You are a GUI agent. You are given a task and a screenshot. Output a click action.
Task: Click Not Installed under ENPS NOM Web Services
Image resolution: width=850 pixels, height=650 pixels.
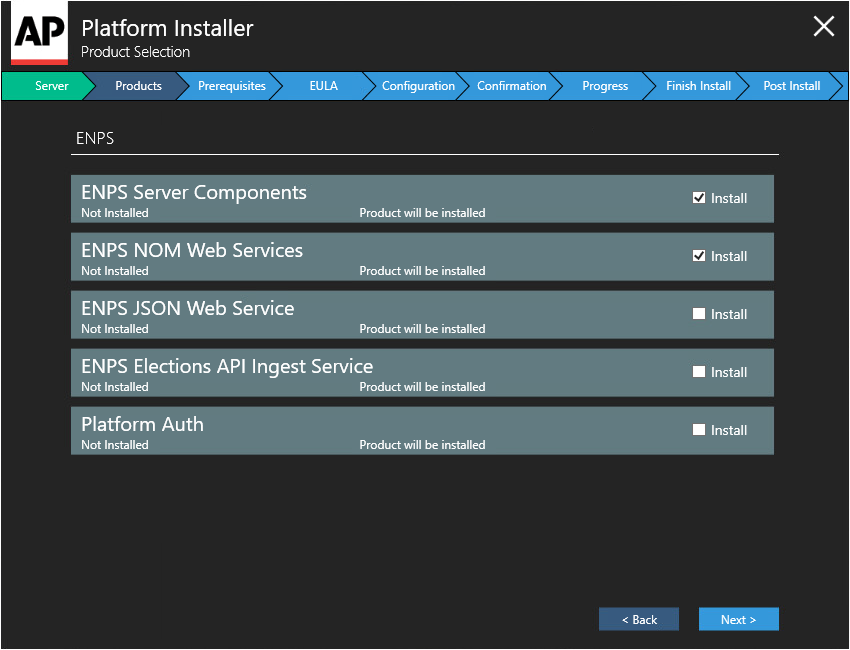115,271
